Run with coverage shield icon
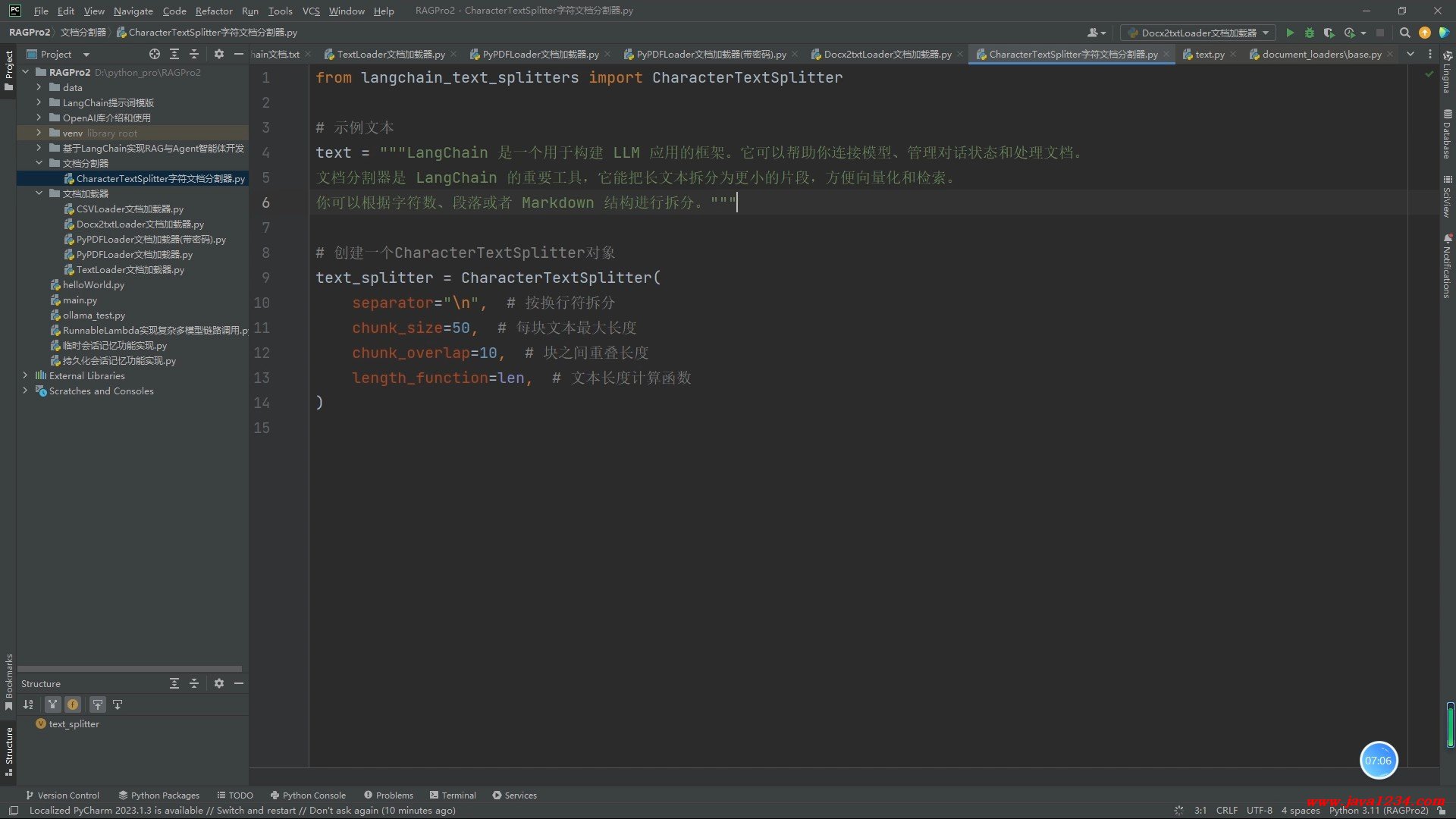The image size is (1456, 819). click(x=1329, y=33)
